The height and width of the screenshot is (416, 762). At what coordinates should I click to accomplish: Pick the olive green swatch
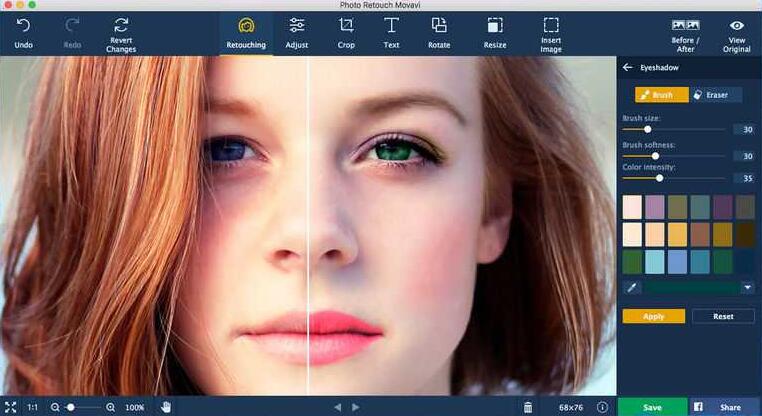(x=677, y=207)
